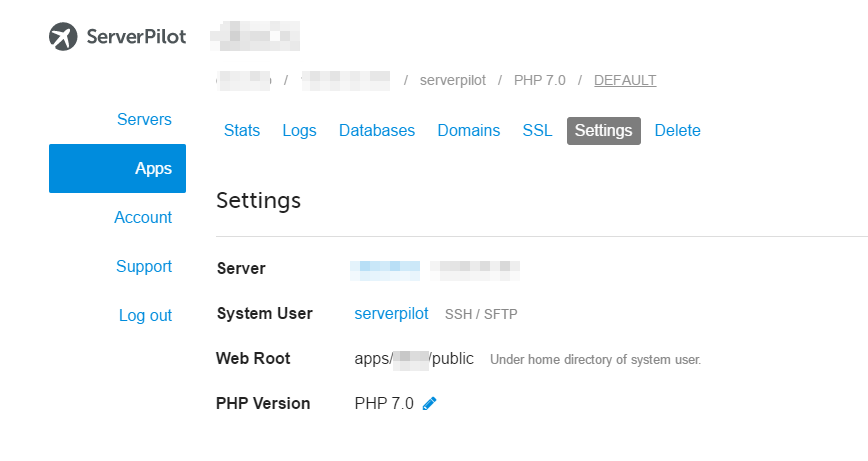The height and width of the screenshot is (461, 868).
Task: Go to Account in the sidebar
Action: 143,217
